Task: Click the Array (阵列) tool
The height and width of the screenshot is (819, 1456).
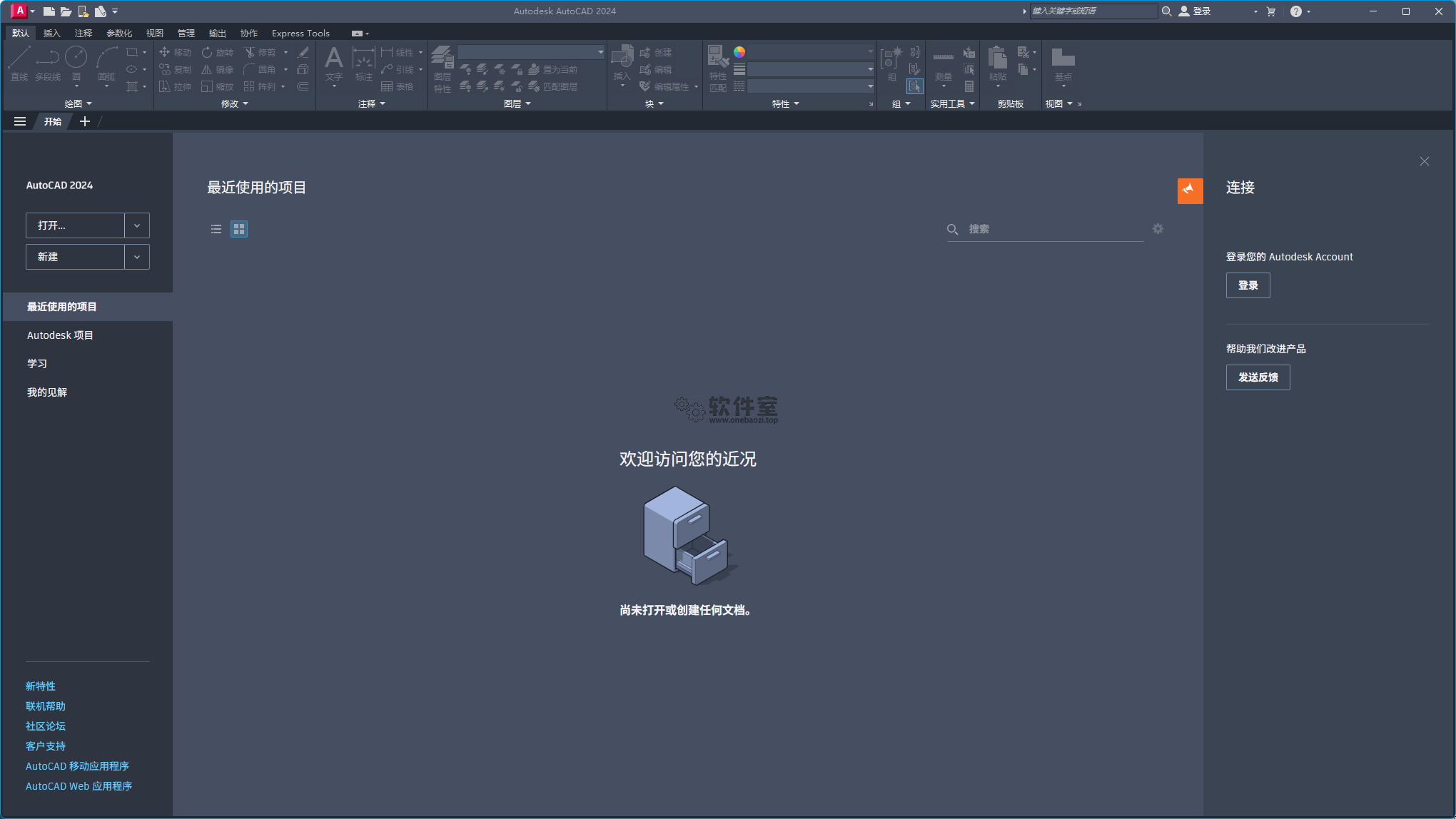Action: [259, 86]
